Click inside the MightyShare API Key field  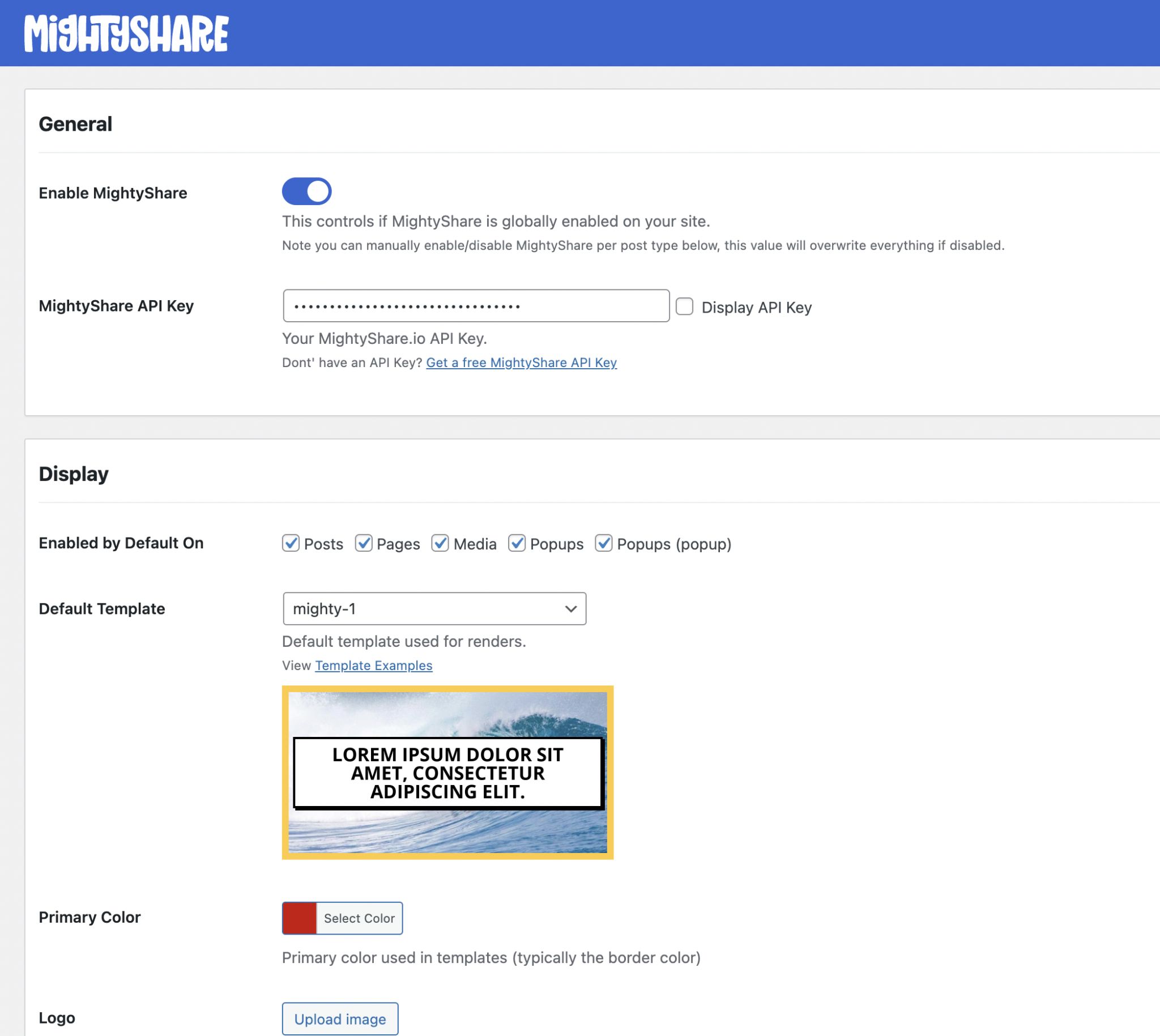pyautogui.click(x=476, y=306)
